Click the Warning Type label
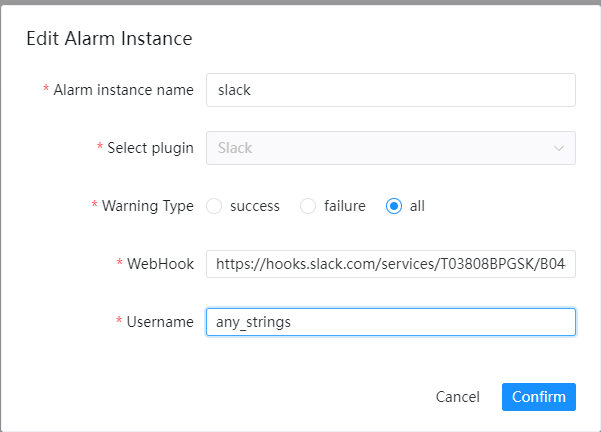Image resolution: width=601 pixels, height=432 pixels. point(147,206)
